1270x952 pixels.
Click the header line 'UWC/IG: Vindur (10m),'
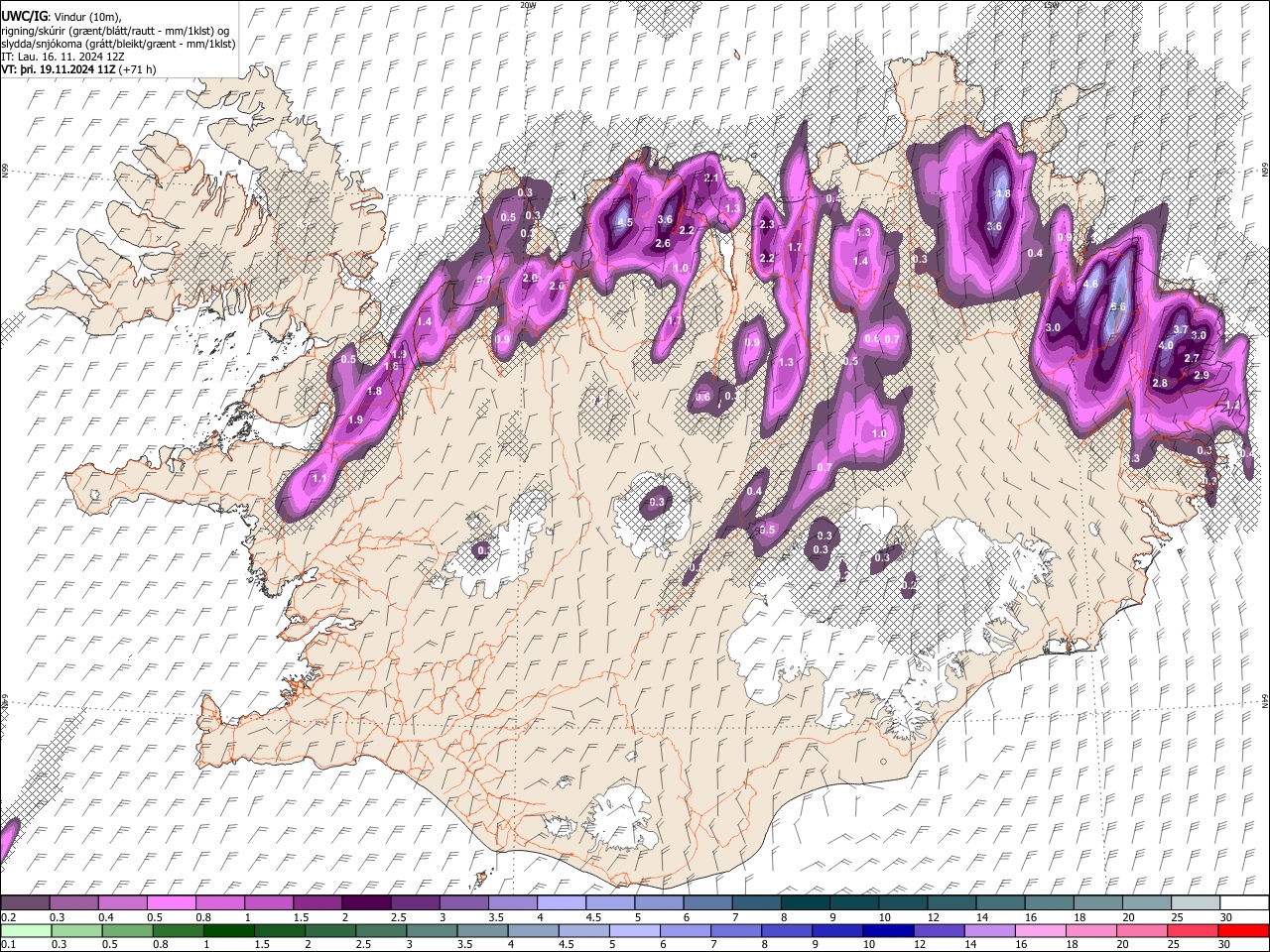click(62, 18)
